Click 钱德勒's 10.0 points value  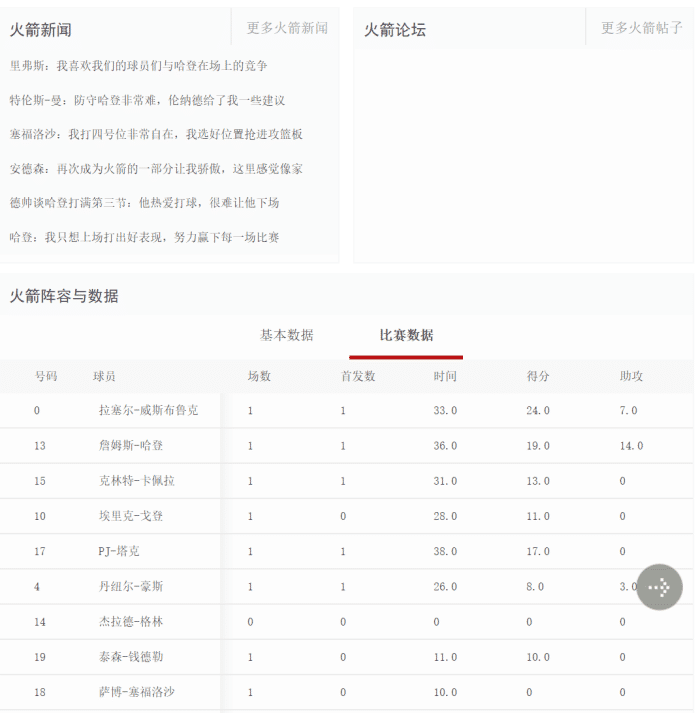coord(538,658)
